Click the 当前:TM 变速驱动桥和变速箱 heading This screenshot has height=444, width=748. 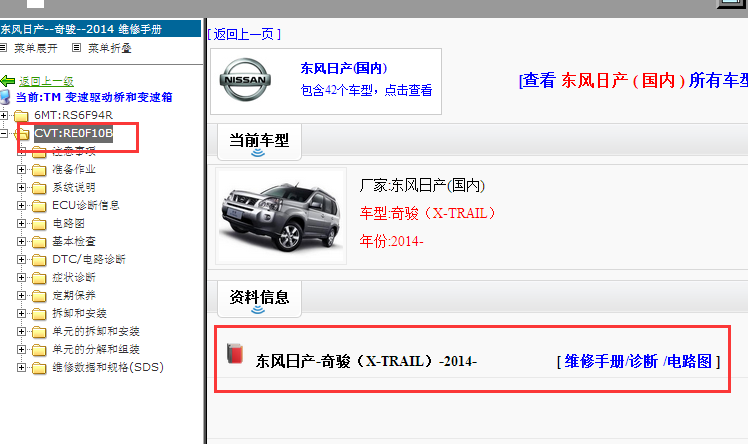click(94, 97)
